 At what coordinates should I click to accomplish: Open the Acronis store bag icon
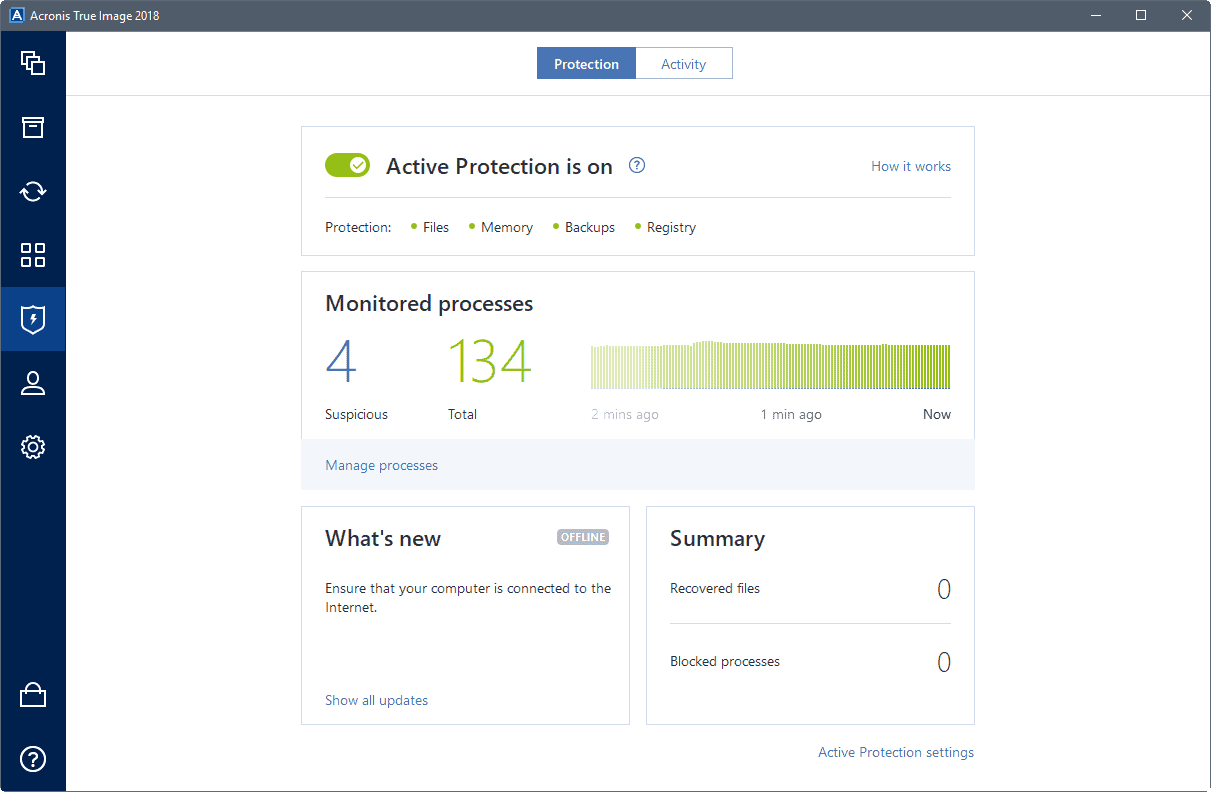[x=33, y=694]
